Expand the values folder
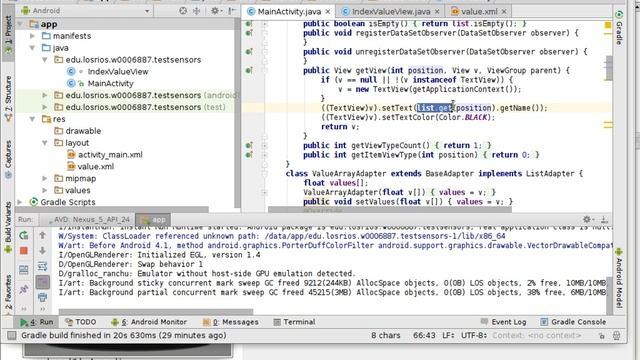The width and height of the screenshot is (640, 360). [x=45, y=190]
